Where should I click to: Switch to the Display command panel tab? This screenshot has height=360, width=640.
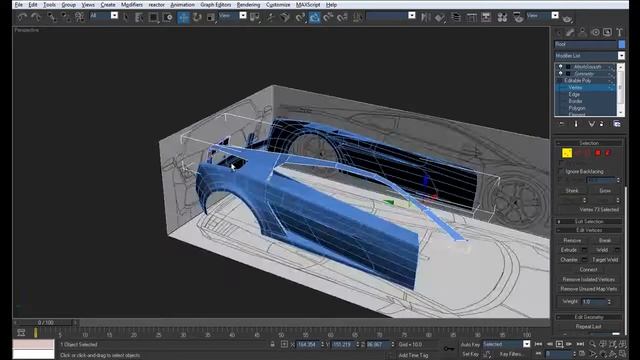click(x=607, y=32)
